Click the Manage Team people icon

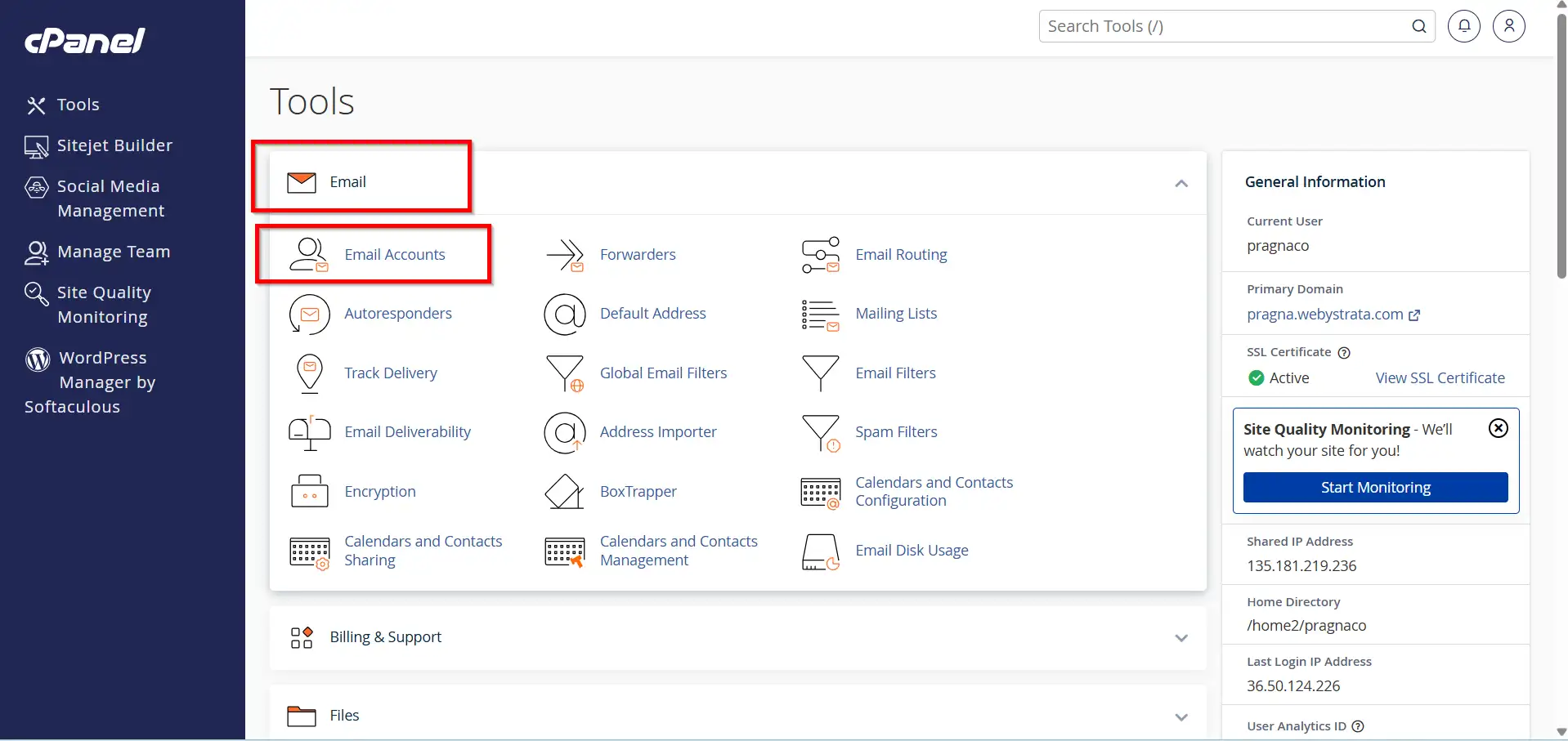(36, 253)
